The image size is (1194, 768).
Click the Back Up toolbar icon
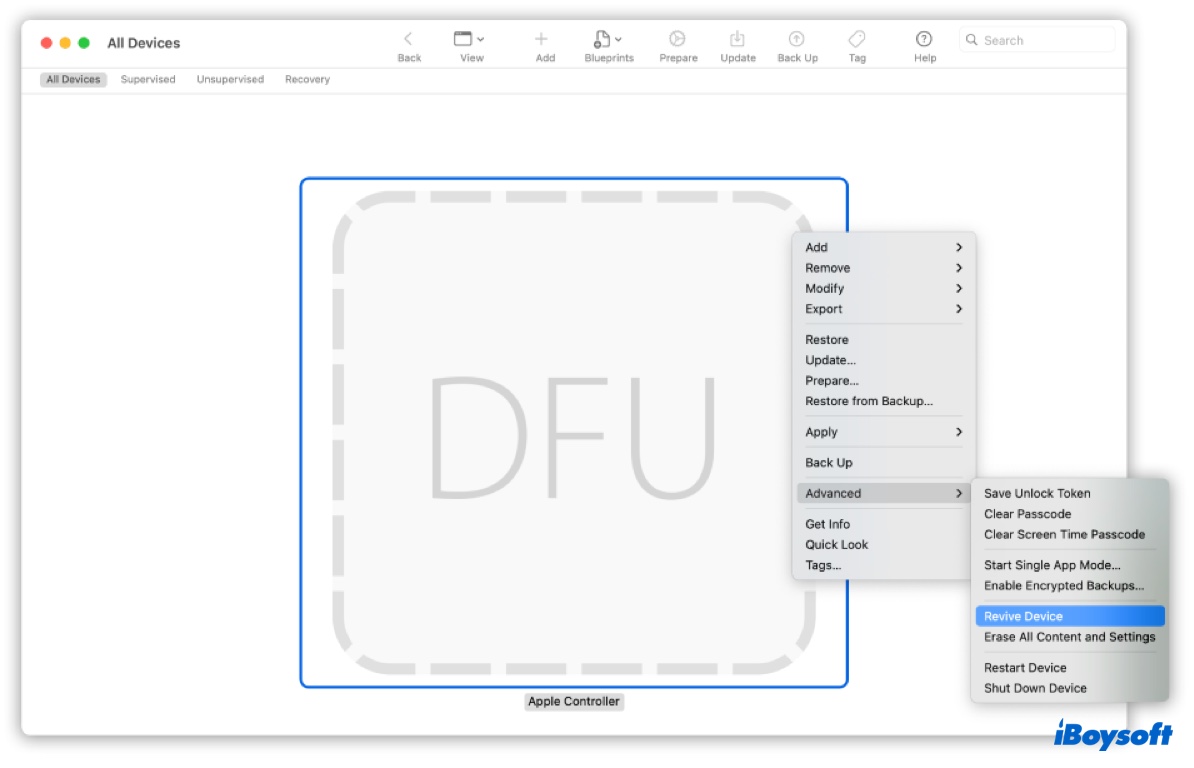coord(796,38)
